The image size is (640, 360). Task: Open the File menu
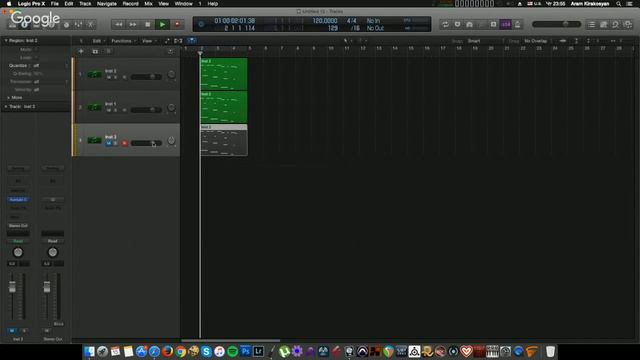tap(54, 4)
